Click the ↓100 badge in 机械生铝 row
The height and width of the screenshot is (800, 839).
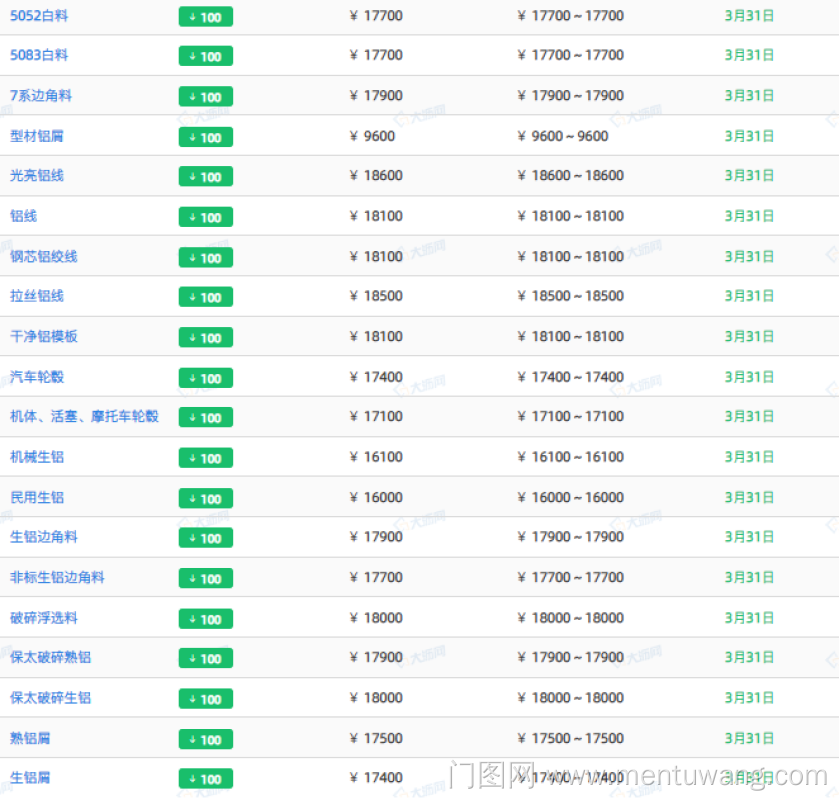pyautogui.click(x=205, y=458)
